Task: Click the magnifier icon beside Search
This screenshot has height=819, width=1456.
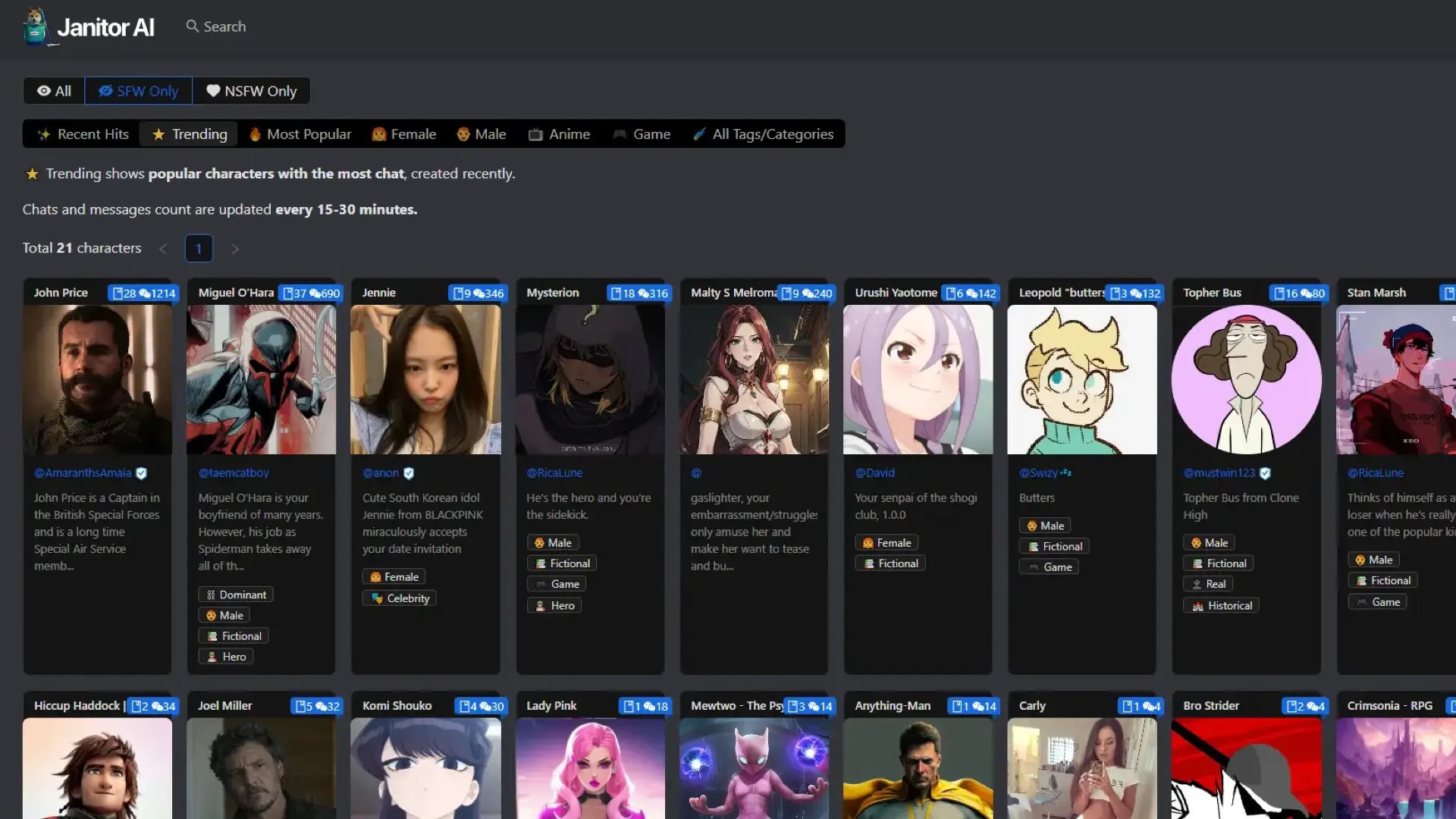Action: (x=192, y=27)
